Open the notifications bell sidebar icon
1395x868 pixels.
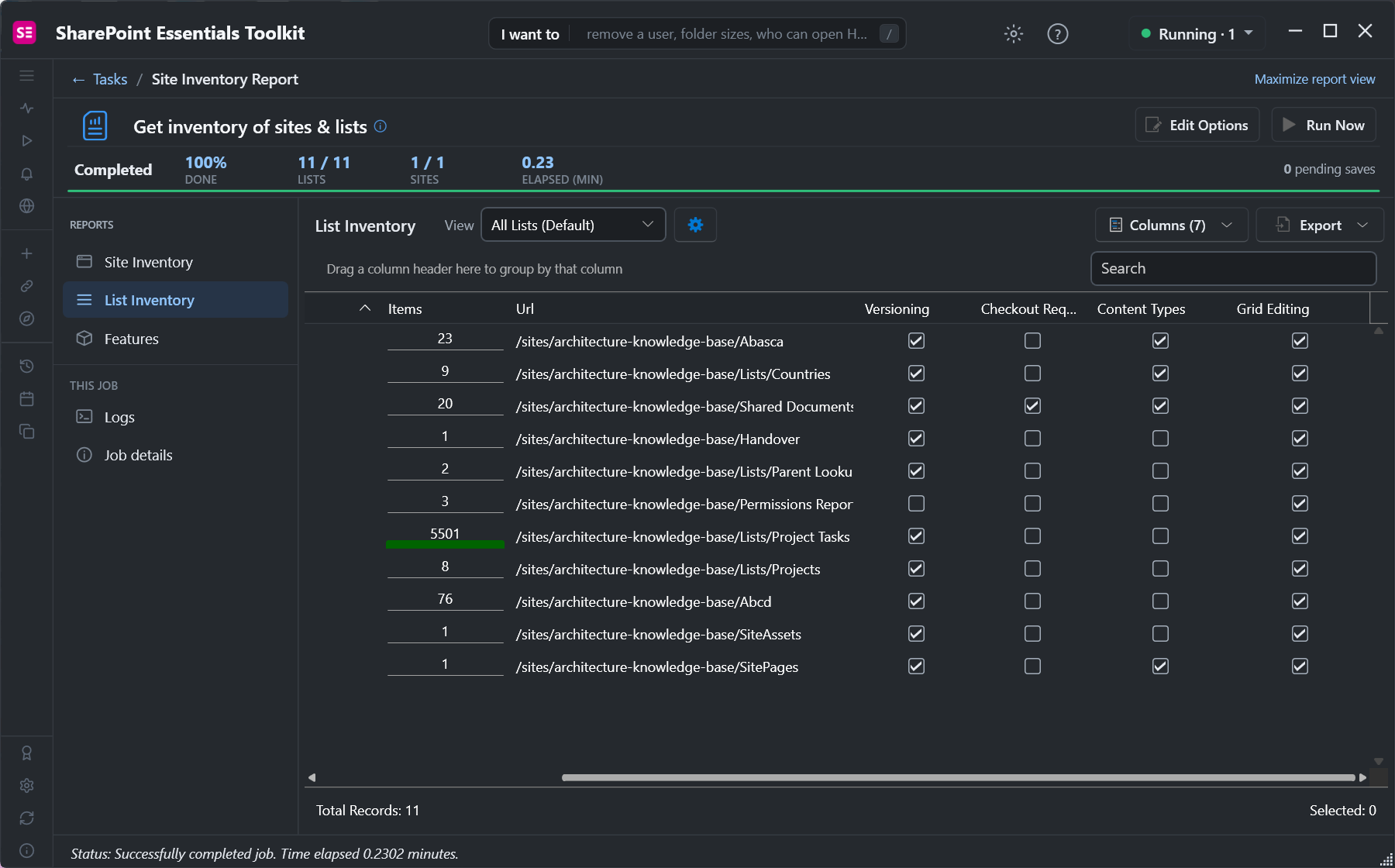coord(26,174)
